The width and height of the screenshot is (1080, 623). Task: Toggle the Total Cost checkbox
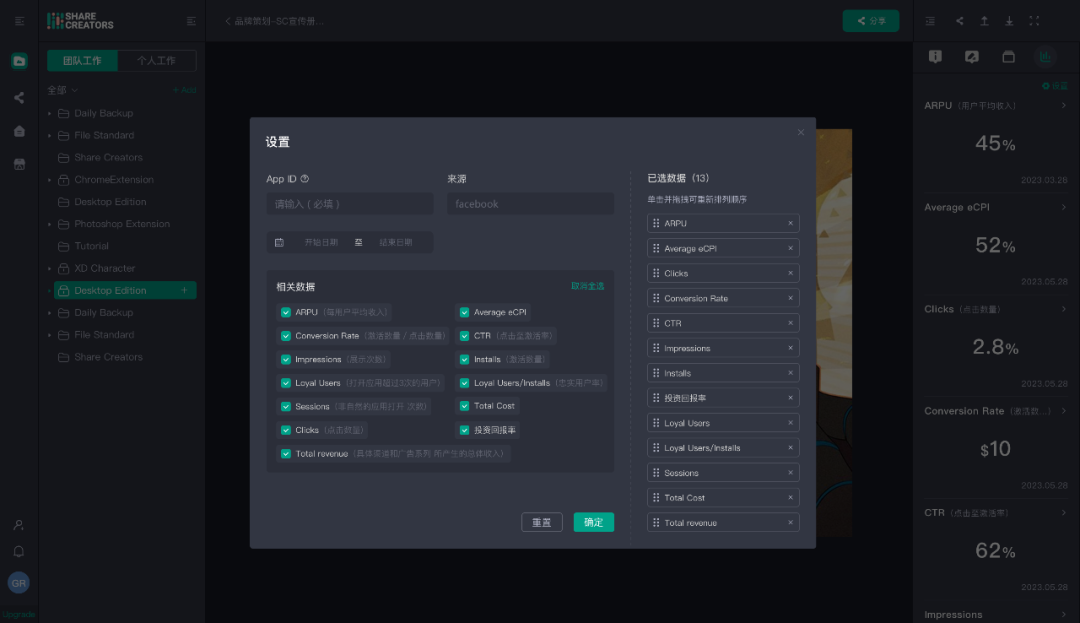(x=464, y=406)
